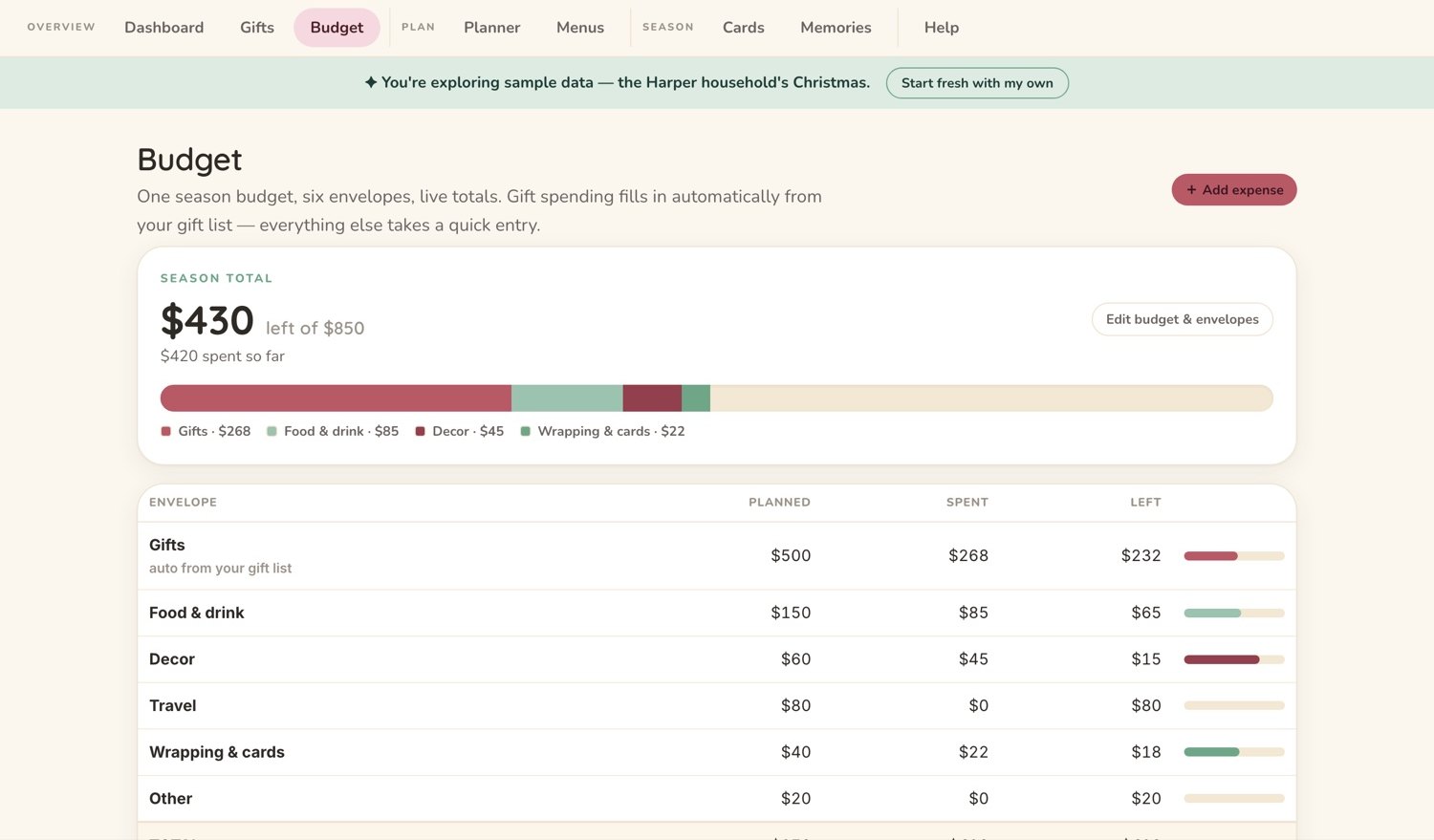Click the $232 left Gifts amount
The width and height of the screenshot is (1434, 840).
[1141, 556]
